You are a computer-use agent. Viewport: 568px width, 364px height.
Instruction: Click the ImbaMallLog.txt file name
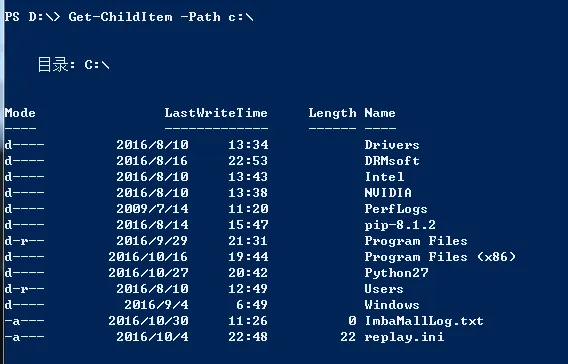click(424, 321)
